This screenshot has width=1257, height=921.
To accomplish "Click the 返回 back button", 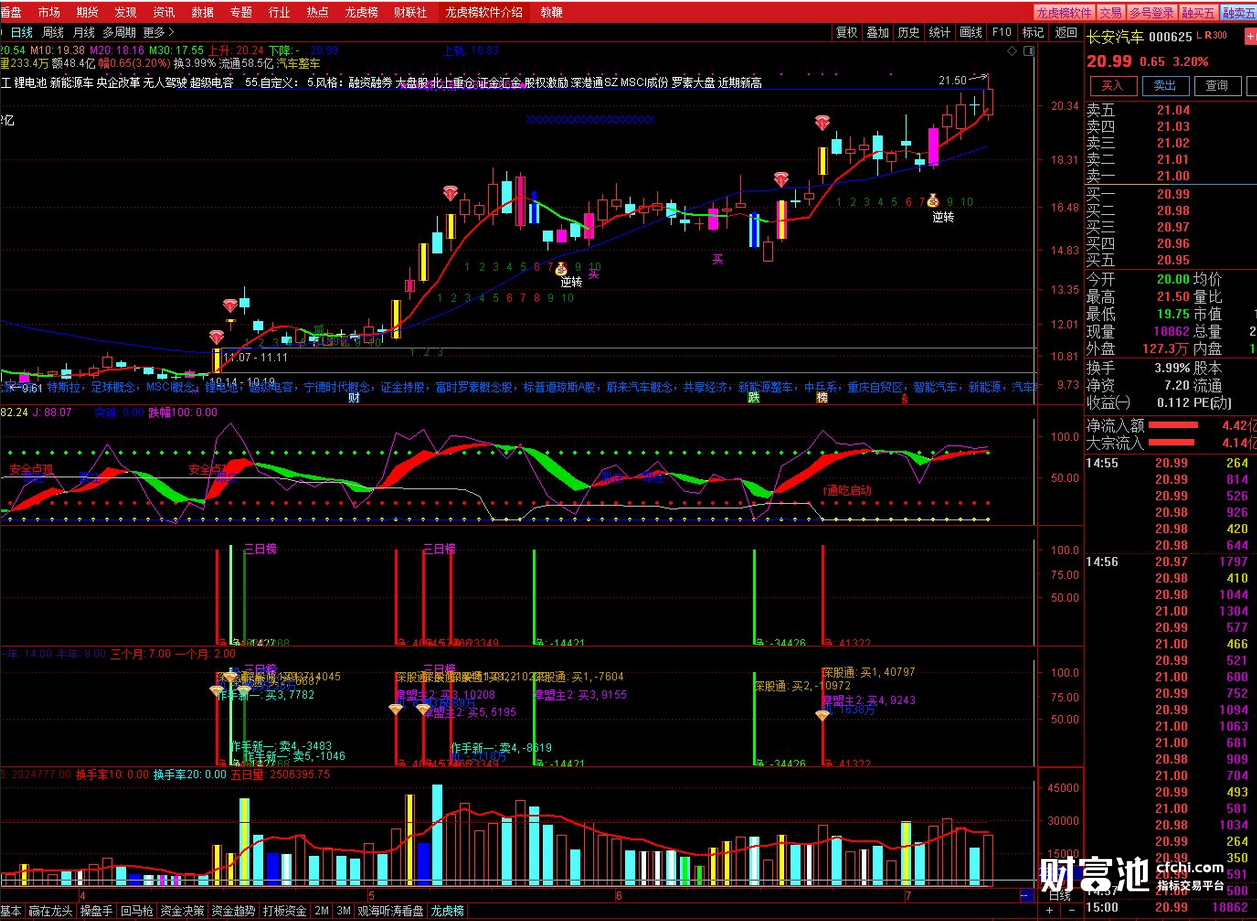I will (x=1065, y=32).
